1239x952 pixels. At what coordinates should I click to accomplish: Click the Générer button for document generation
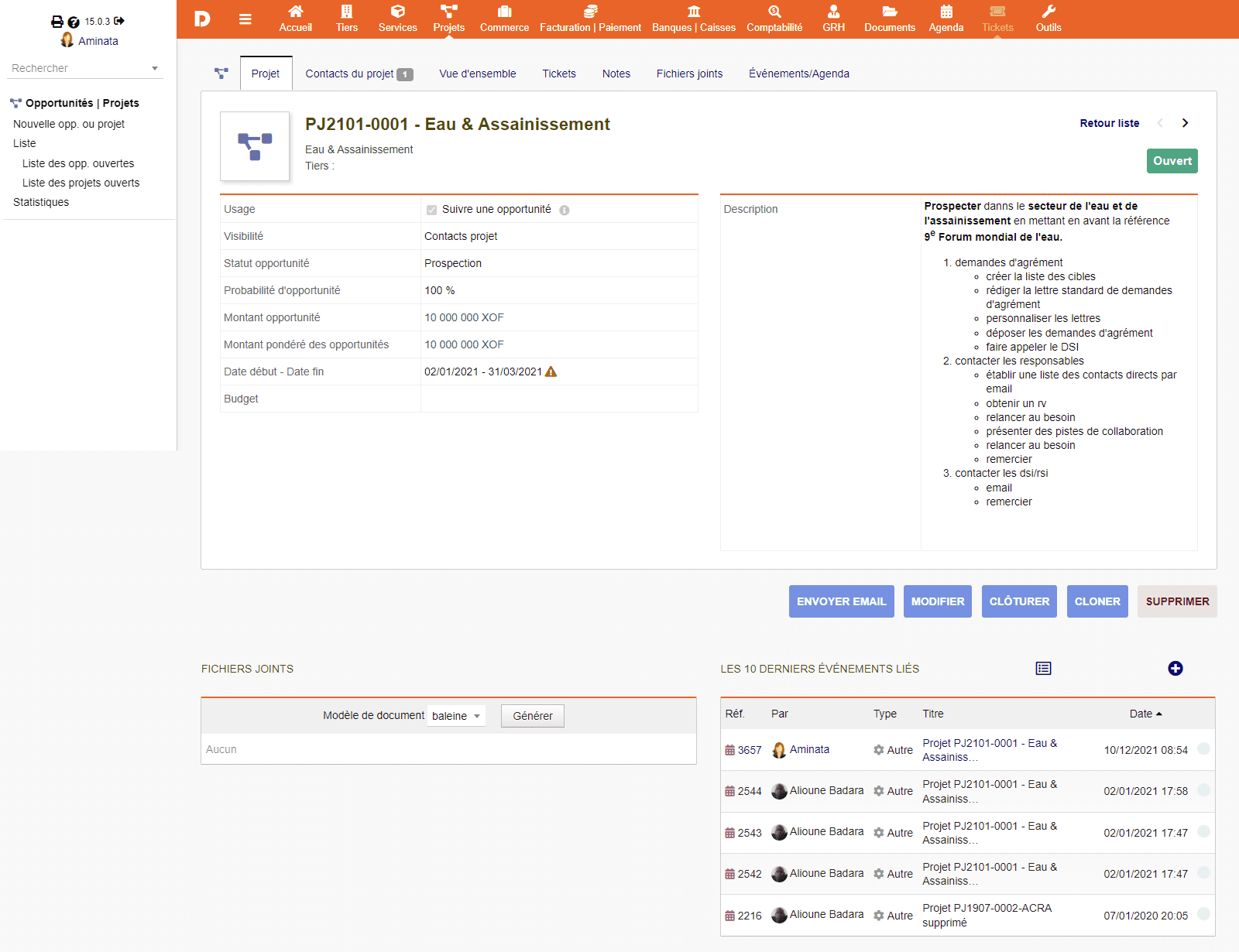click(x=532, y=715)
